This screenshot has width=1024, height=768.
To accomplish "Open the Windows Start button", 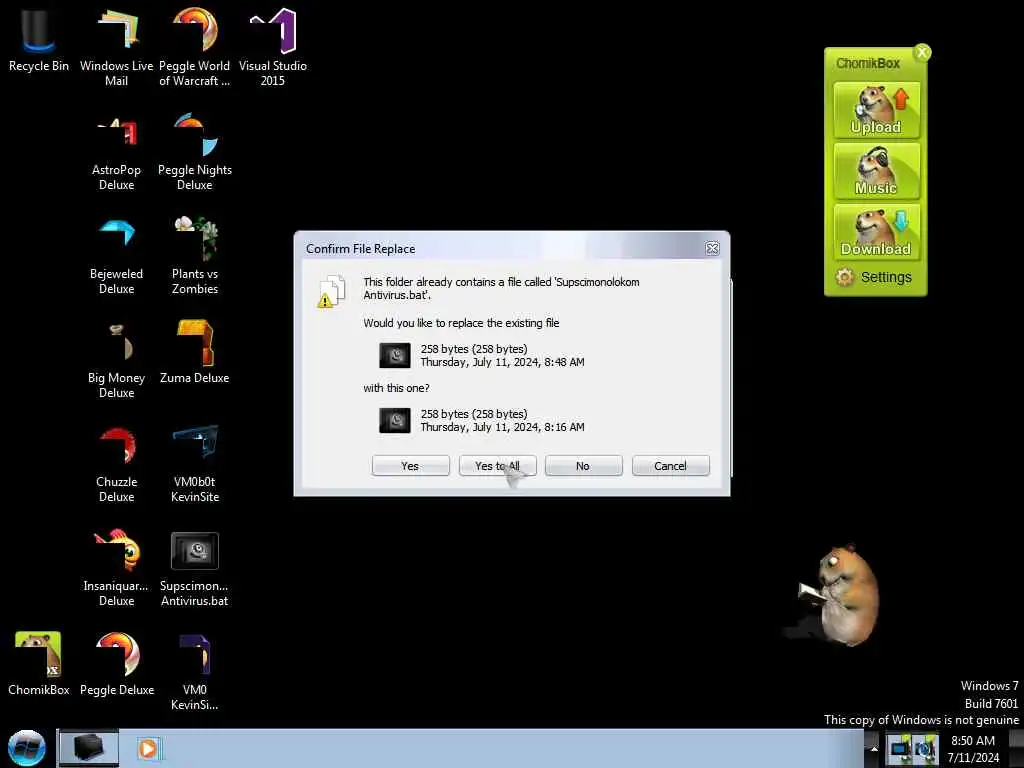I will [27, 748].
